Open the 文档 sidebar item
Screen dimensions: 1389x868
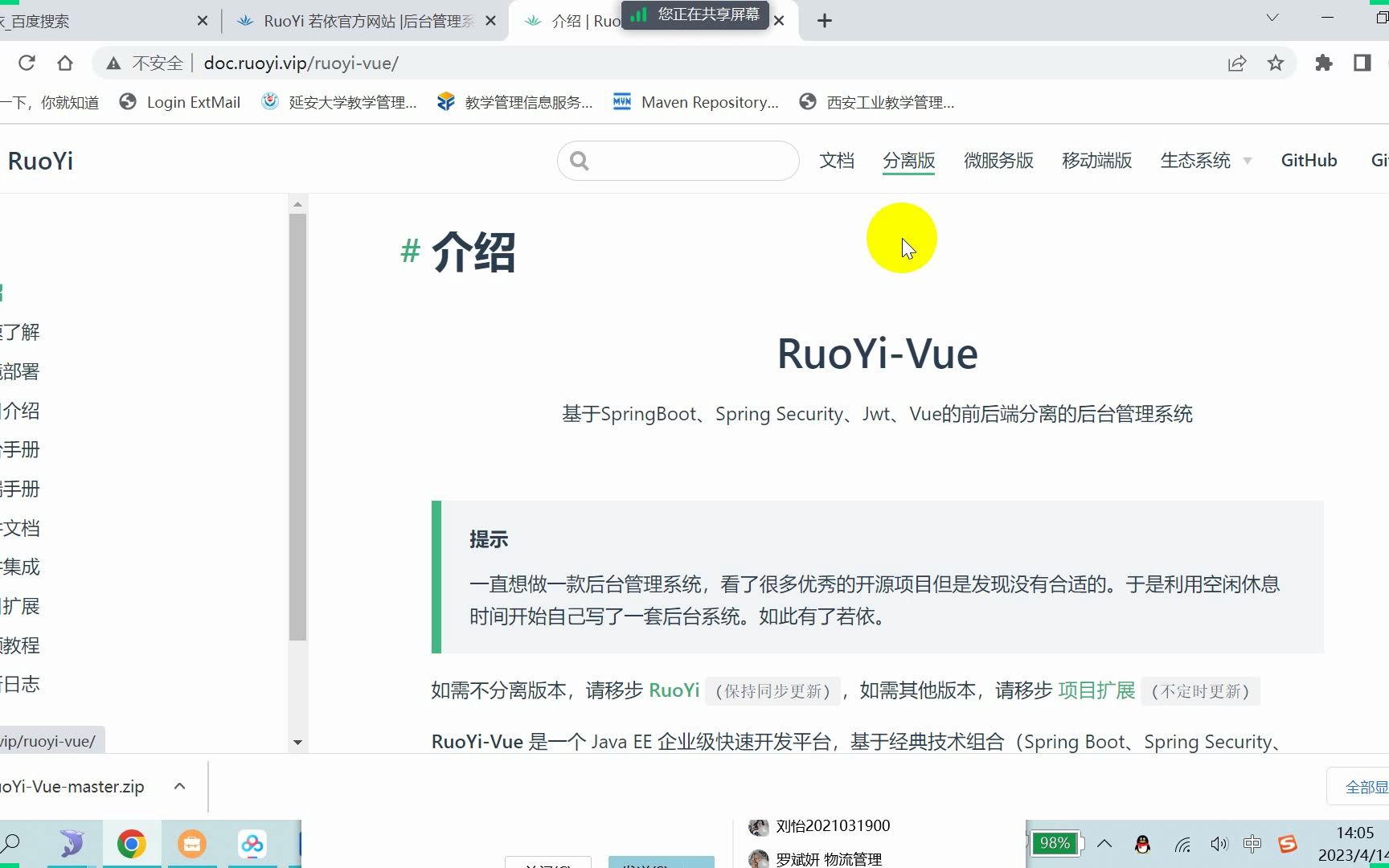pyautogui.click(x=20, y=528)
